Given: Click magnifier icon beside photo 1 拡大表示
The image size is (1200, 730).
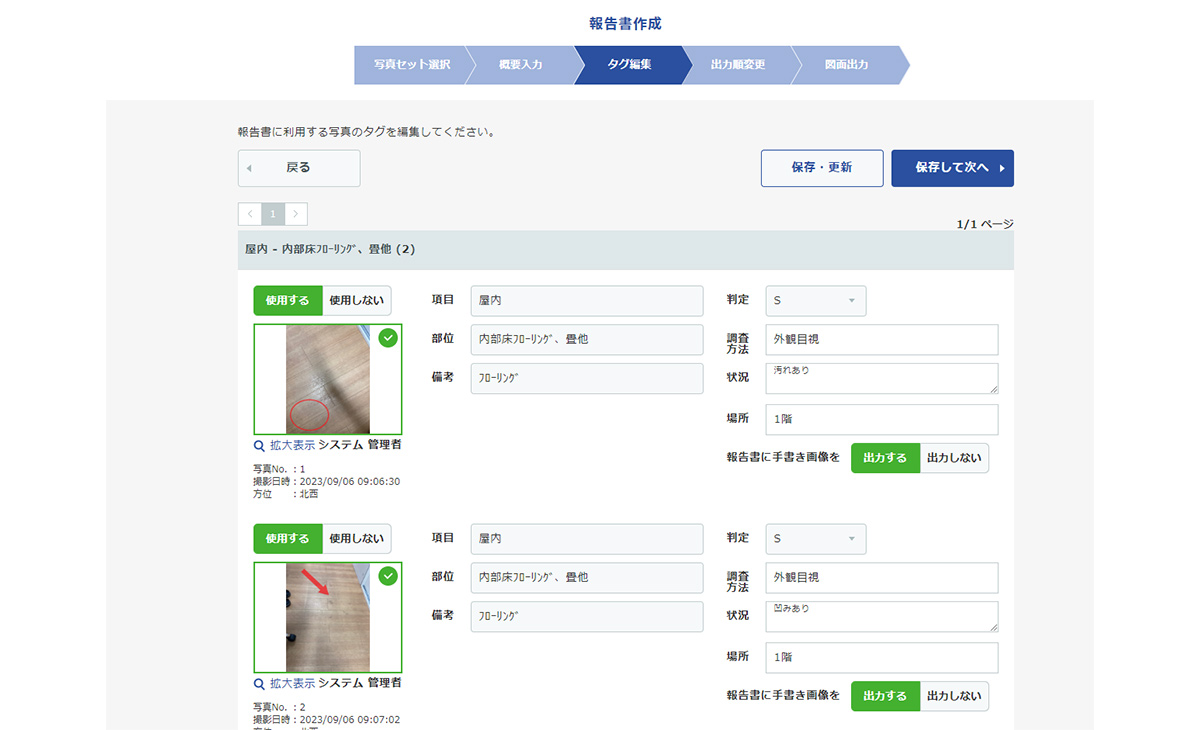Looking at the screenshot, I should pos(259,445).
